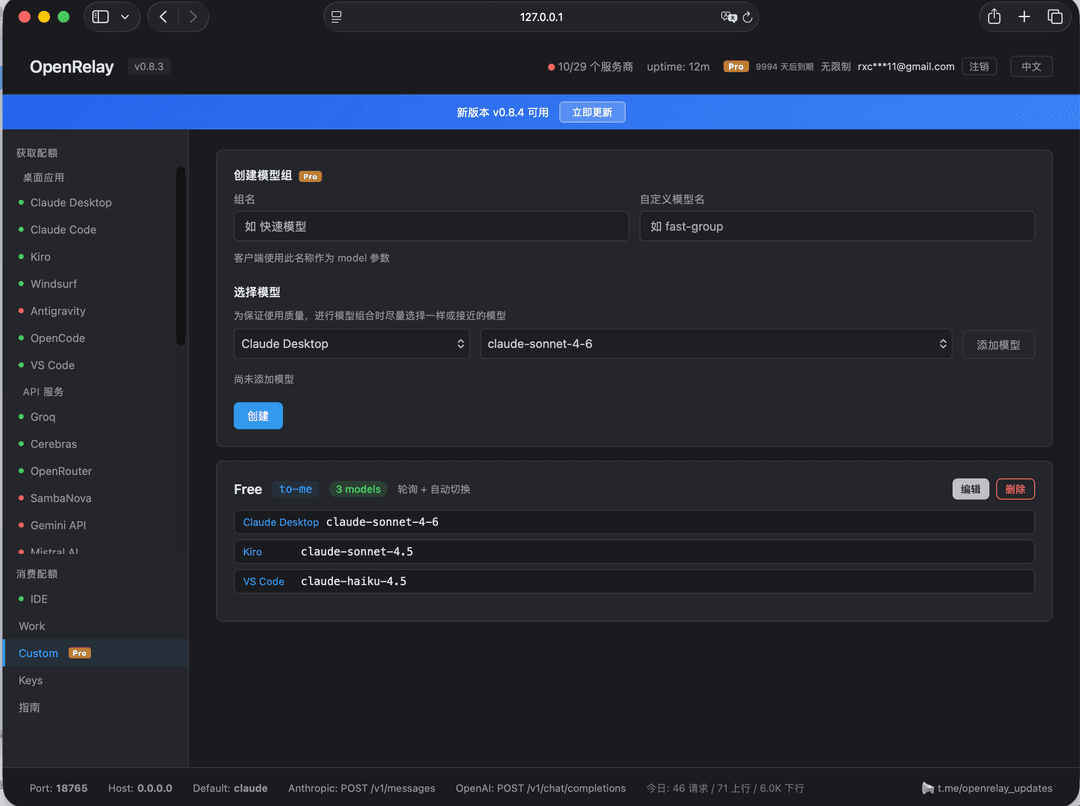Open the Claude Desktop provider dropdown
This screenshot has height=806, width=1080.
351,344
